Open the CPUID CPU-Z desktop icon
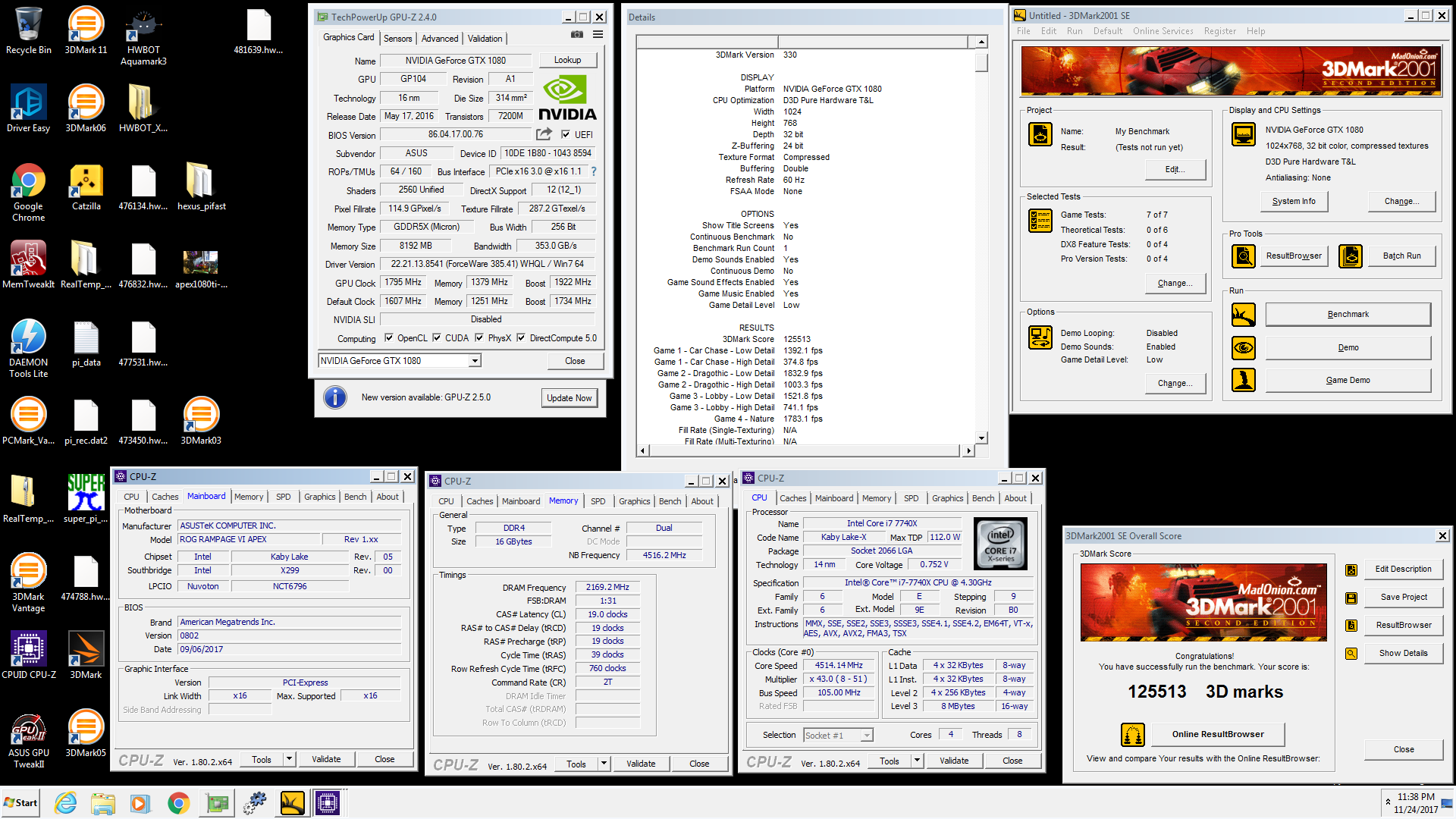 tap(28, 654)
